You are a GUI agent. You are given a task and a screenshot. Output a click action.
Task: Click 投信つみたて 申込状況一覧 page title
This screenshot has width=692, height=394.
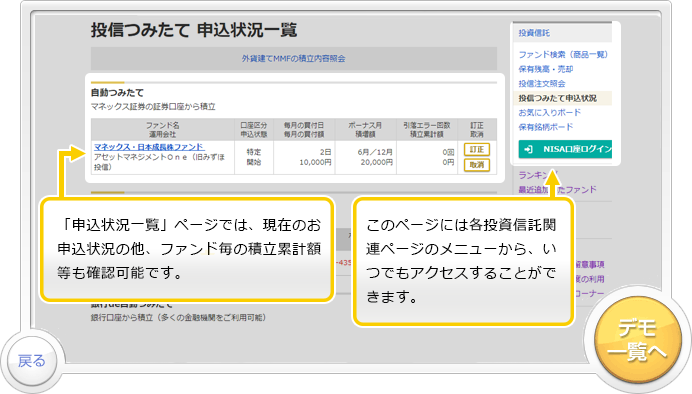tap(194, 30)
